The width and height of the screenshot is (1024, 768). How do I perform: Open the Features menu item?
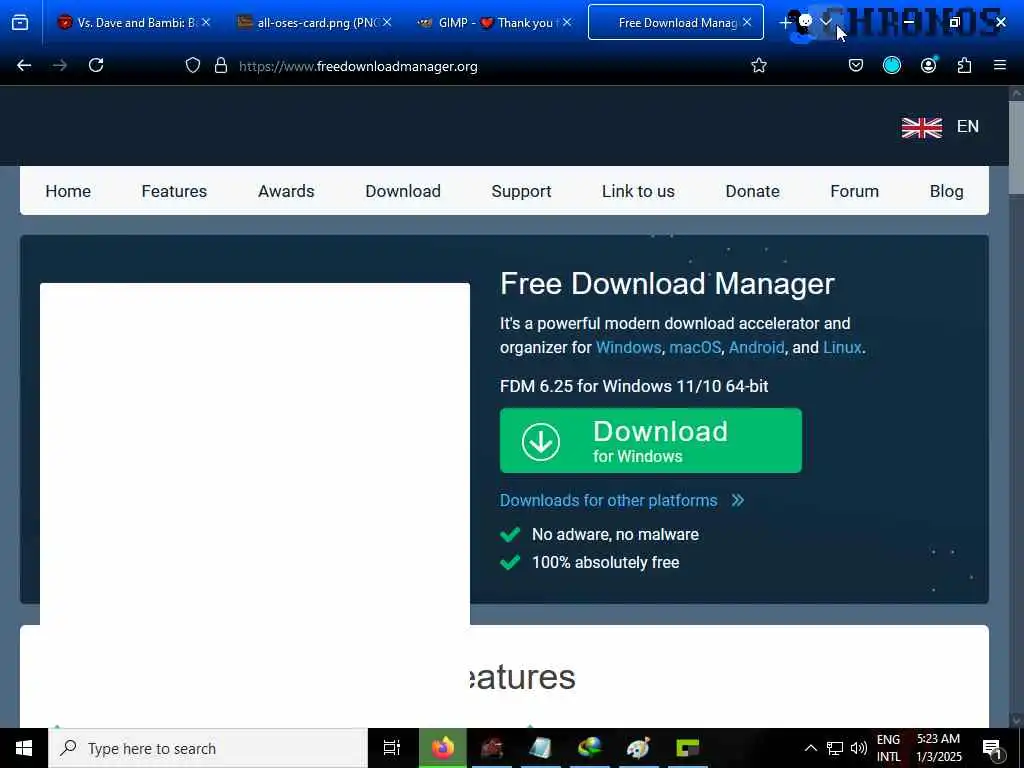(x=174, y=191)
